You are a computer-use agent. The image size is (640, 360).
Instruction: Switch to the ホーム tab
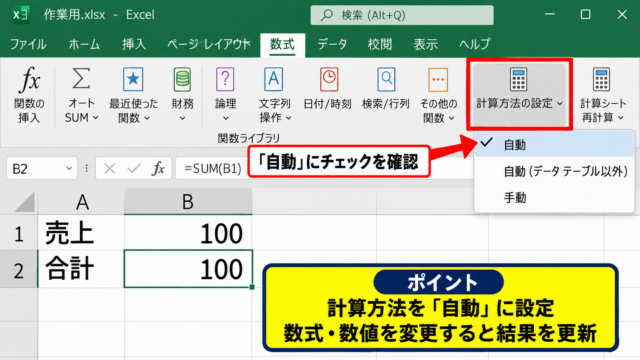[84, 44]
